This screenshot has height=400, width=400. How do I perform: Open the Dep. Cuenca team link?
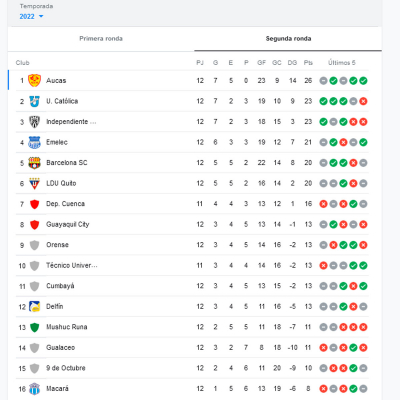coord(65,204)
